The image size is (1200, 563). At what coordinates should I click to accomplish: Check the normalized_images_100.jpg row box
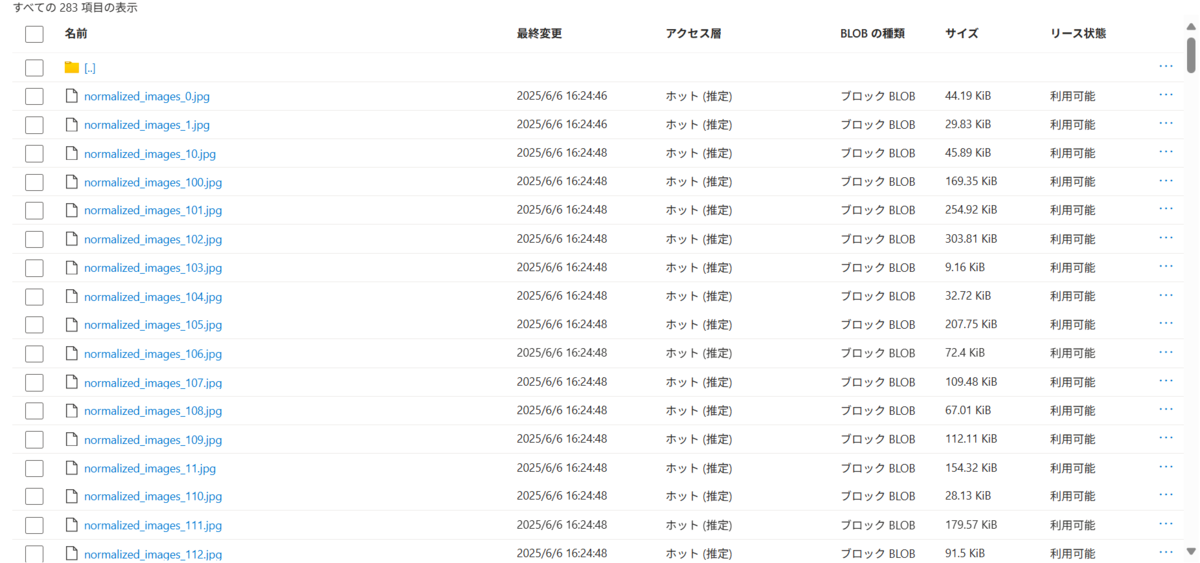click(x=34, y=182)
